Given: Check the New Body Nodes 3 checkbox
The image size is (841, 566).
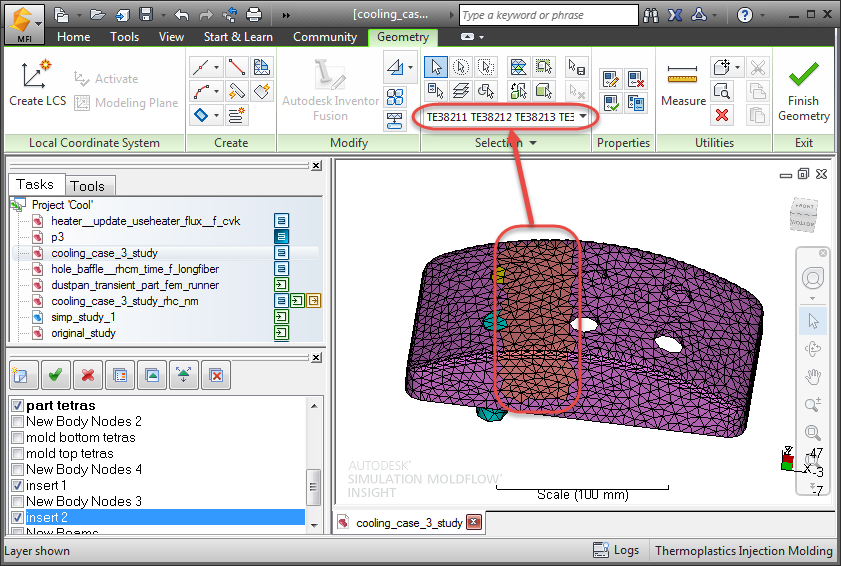Looking at the screenshot, I should tap(18, 502).
